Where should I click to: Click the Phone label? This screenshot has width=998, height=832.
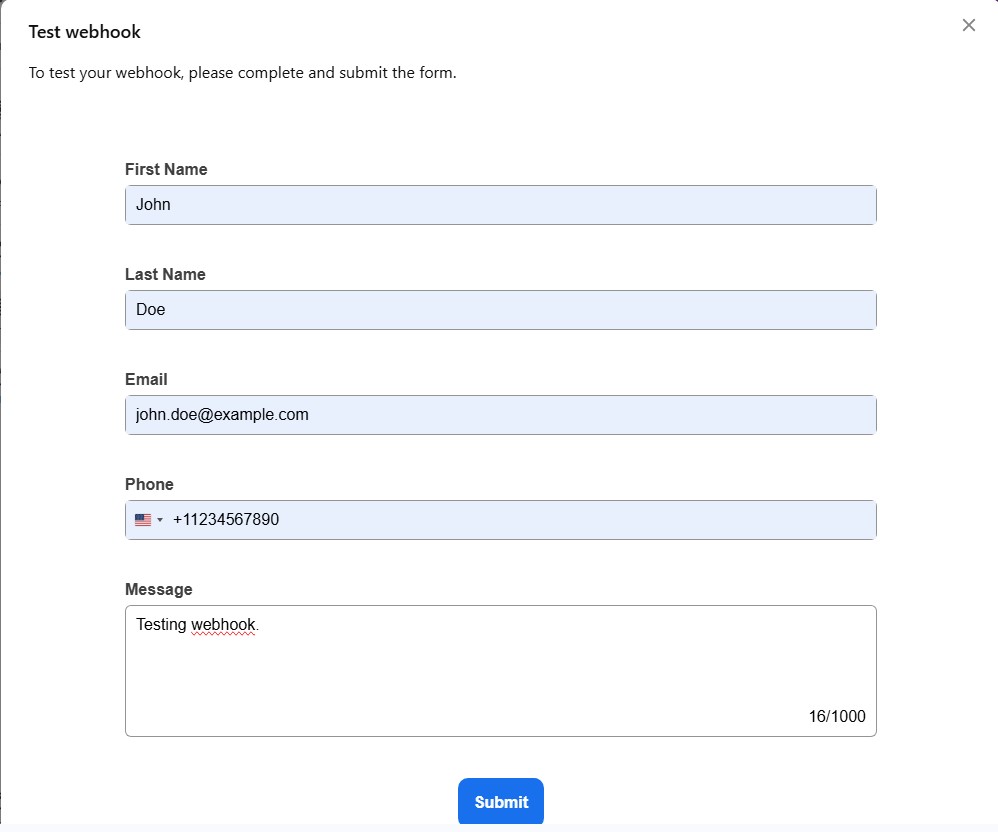(x=150, y=484)
